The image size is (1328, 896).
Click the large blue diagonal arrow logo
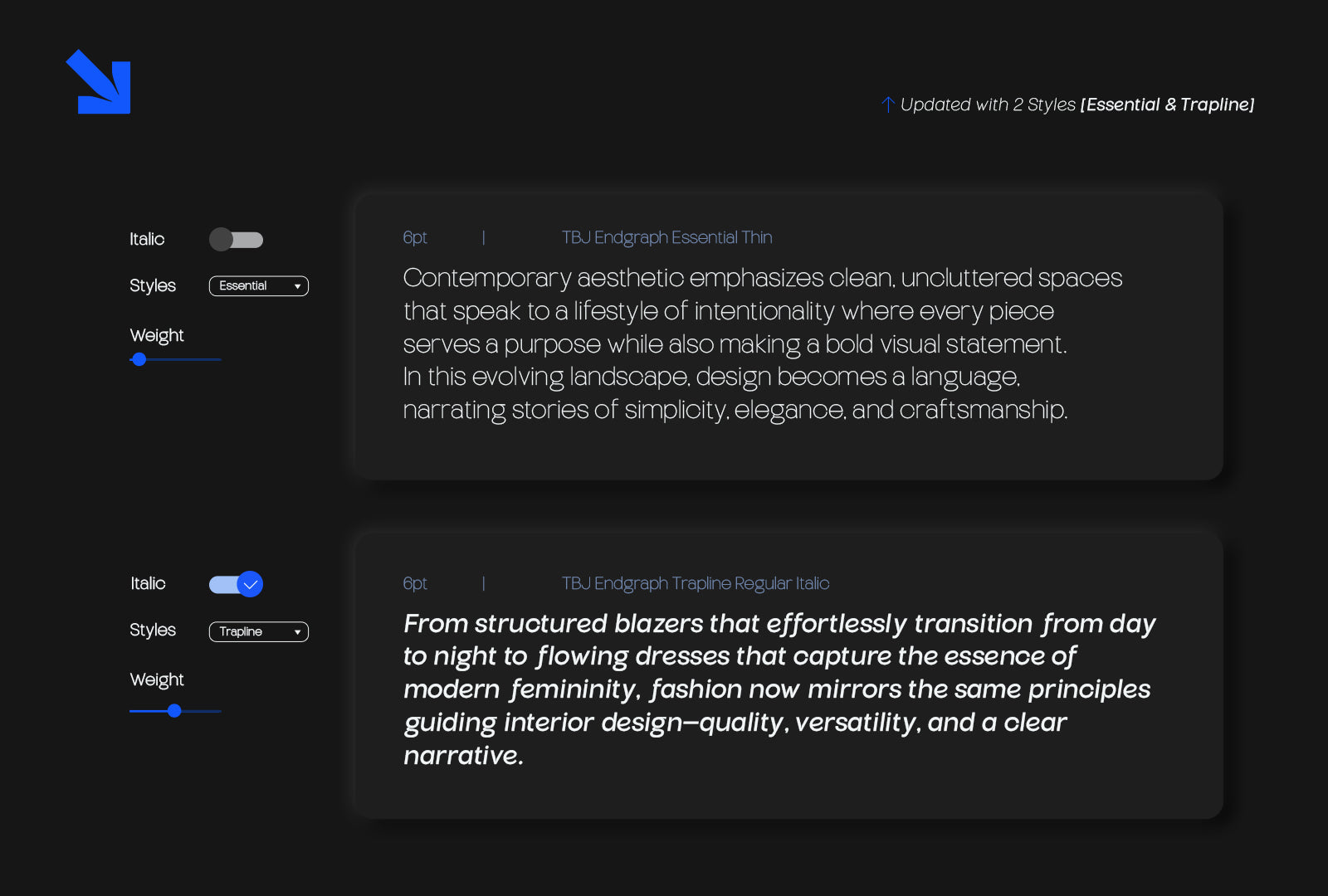pyautogui.click(x=100, y=82)
